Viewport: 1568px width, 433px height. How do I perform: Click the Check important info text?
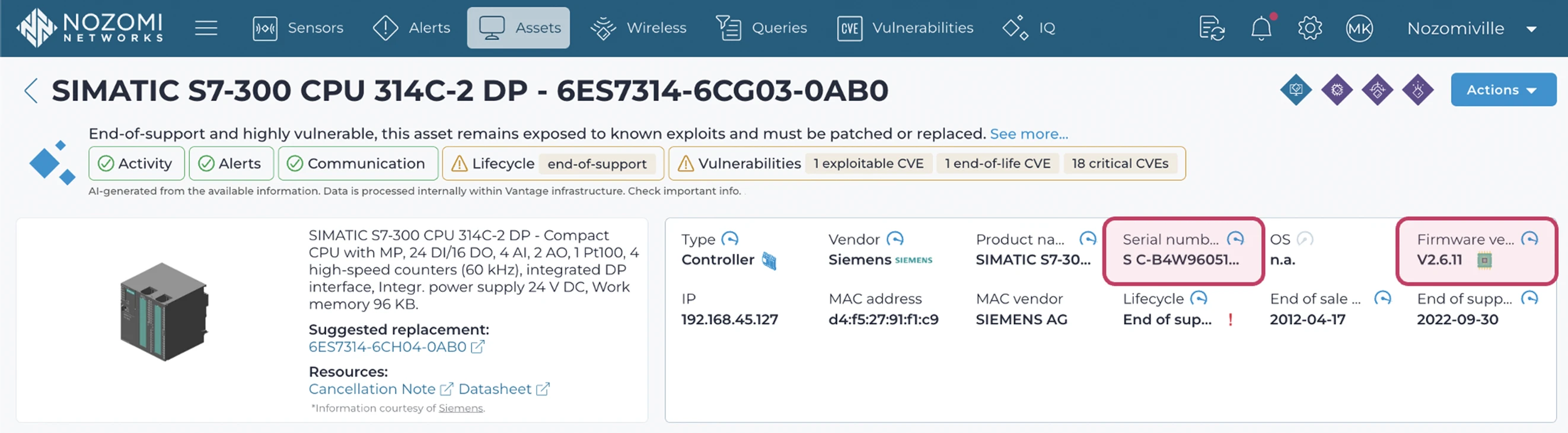(x=684, y=191)
